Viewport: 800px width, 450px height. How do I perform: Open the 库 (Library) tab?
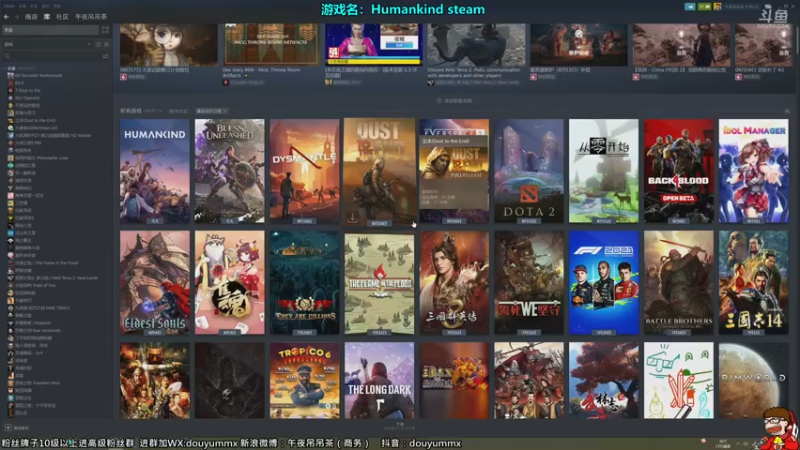(x=47, y=17)
